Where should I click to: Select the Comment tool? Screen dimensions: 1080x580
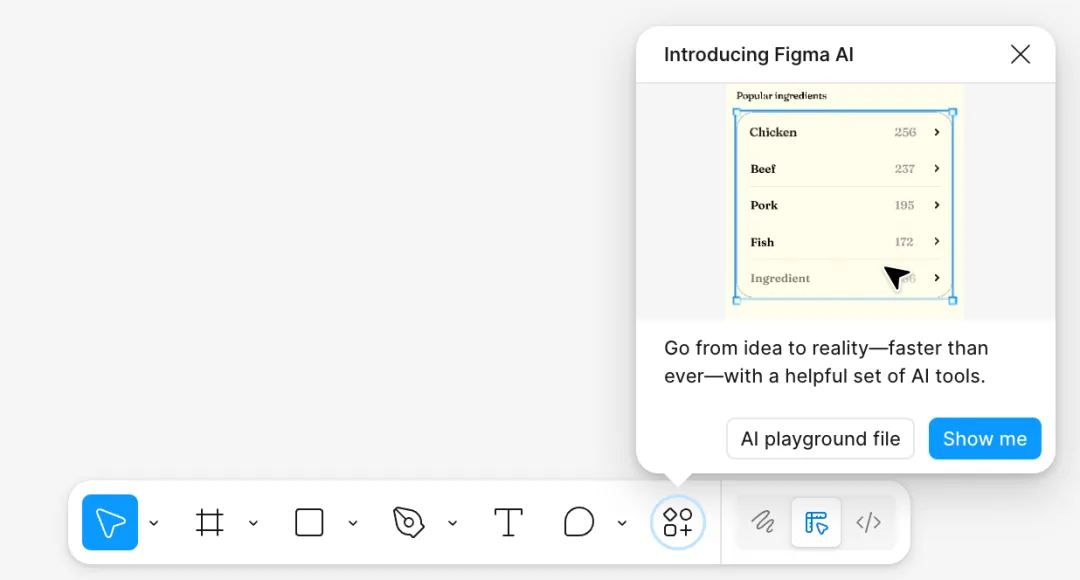[x=578, y=522]
